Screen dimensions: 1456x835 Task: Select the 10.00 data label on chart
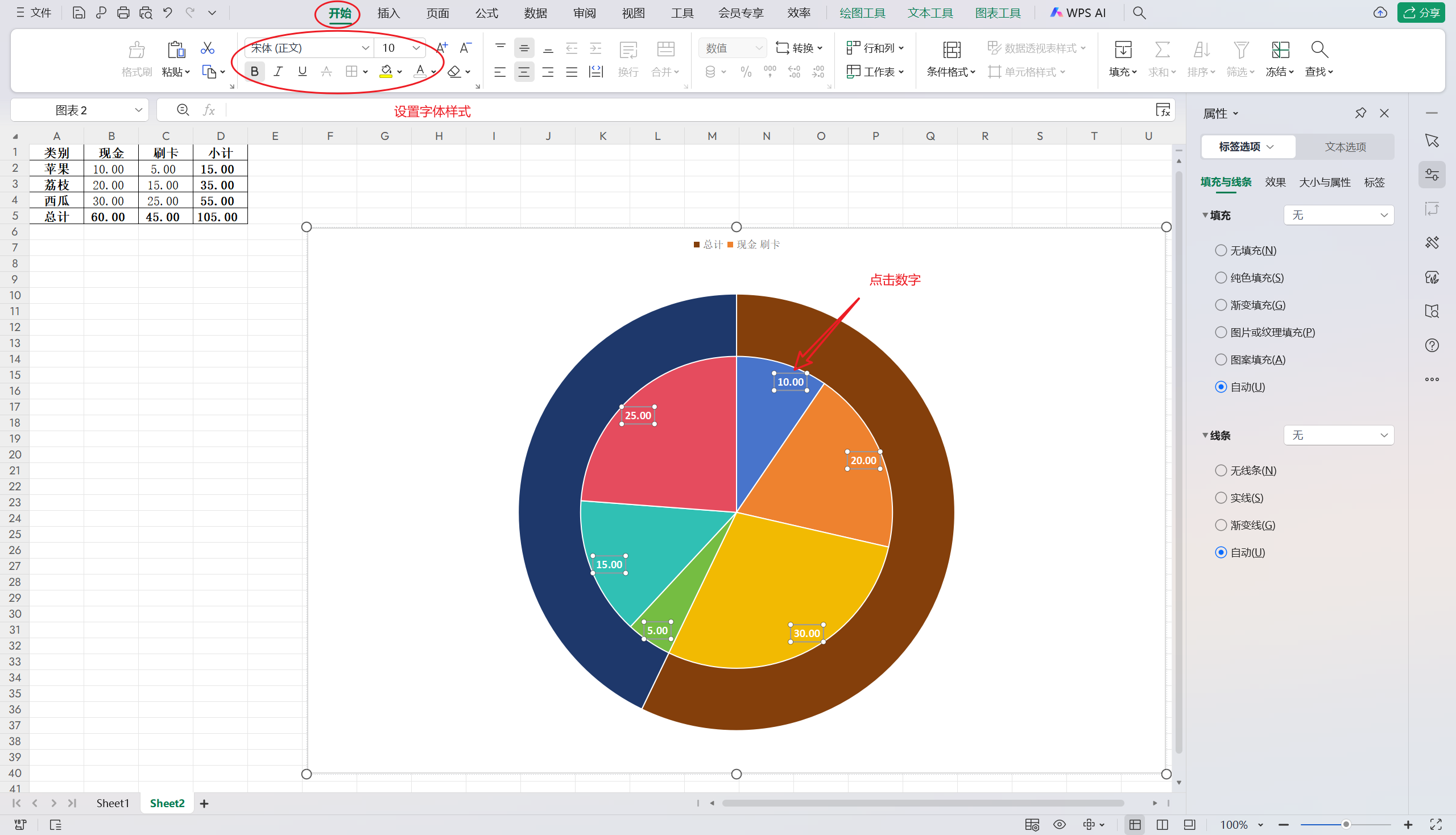(790, 381)
